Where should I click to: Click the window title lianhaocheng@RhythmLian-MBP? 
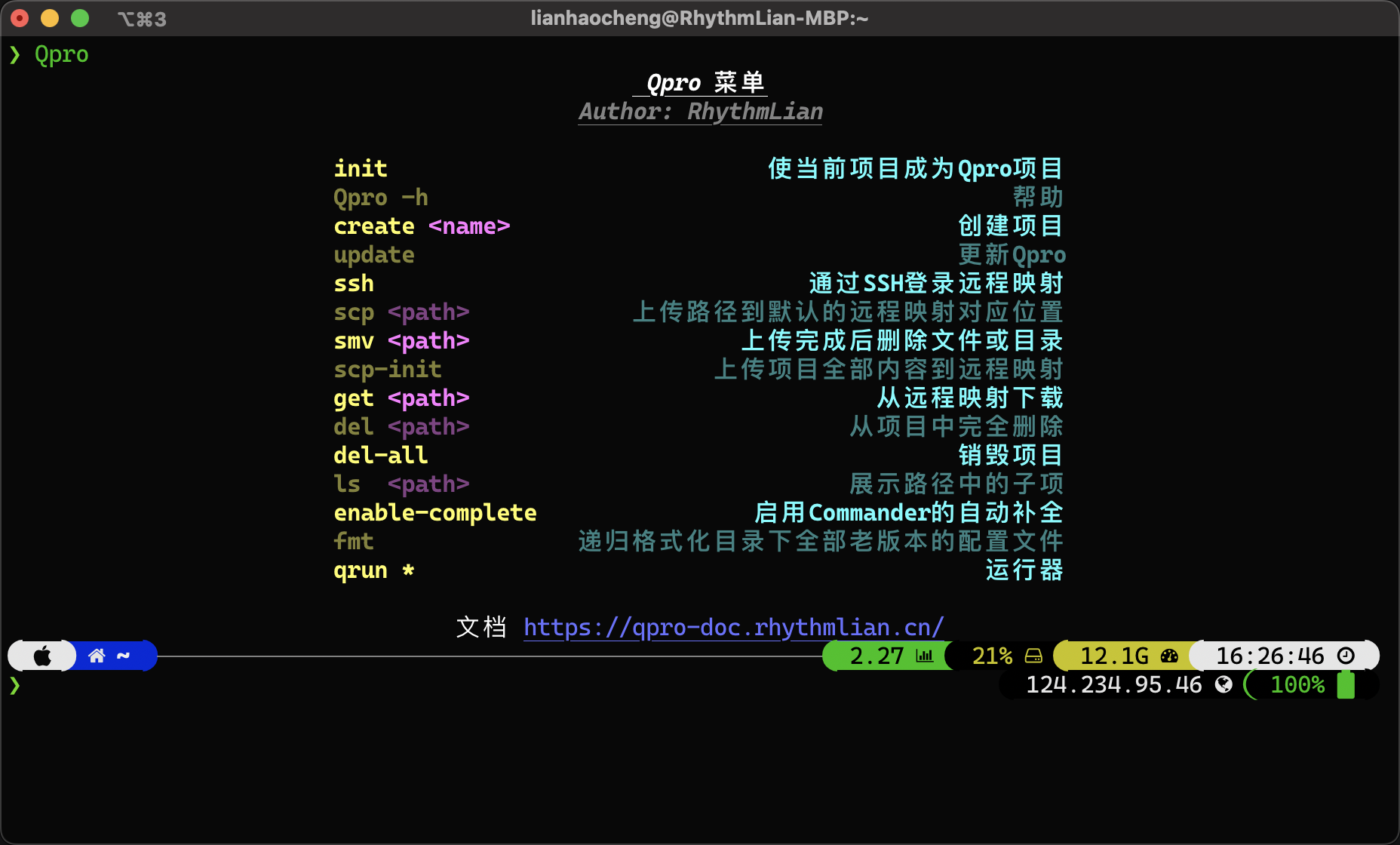(x=699, y=18)
